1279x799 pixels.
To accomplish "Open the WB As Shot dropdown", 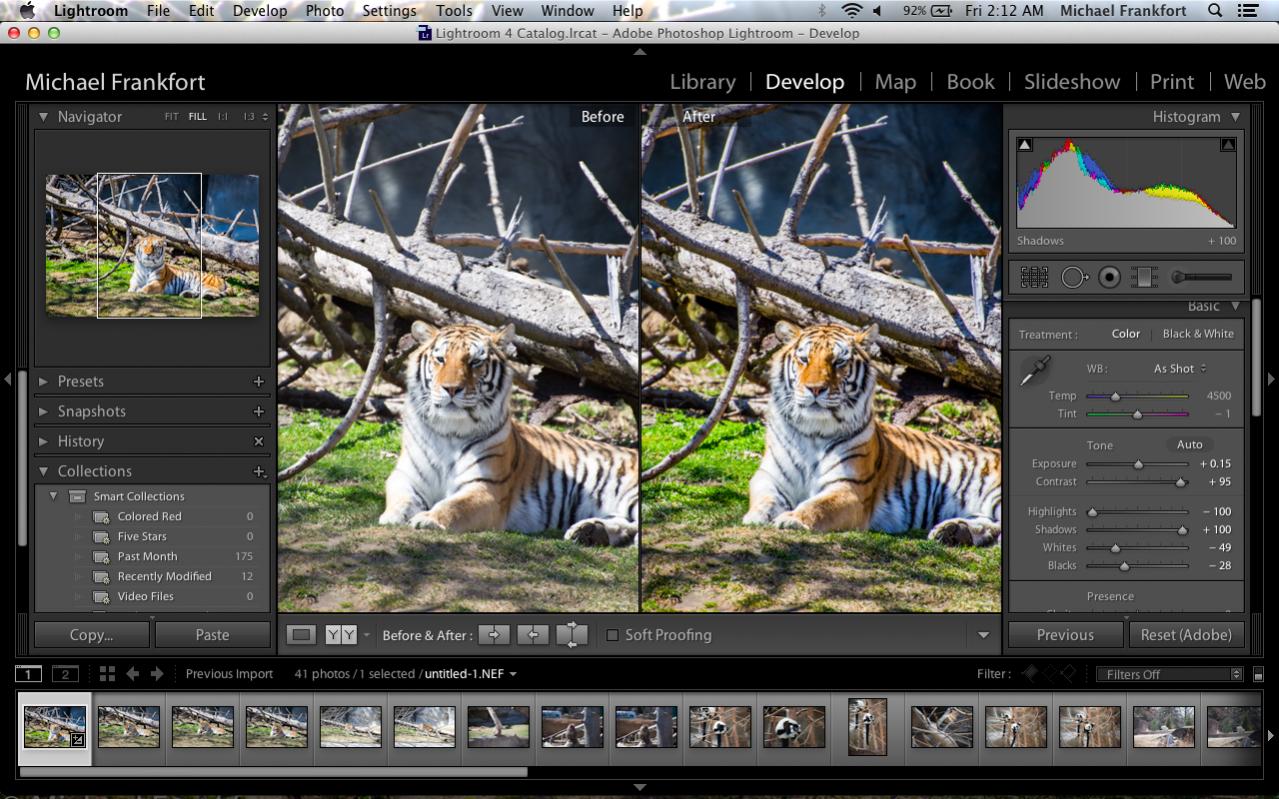I will click(1180, 368).
